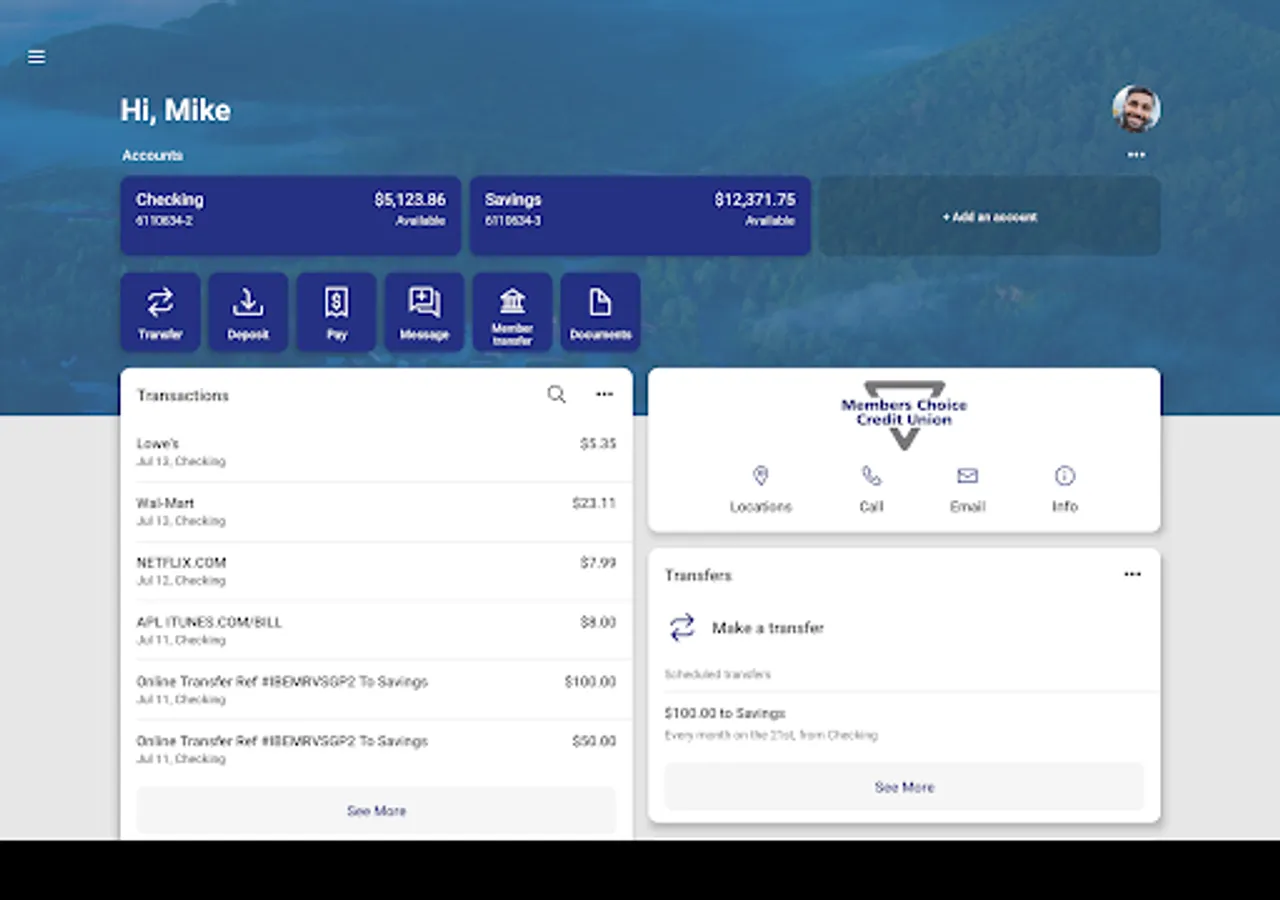Tap the Call phone icon
This screenshot has width=1280, height=900.
tap(870, 475)
